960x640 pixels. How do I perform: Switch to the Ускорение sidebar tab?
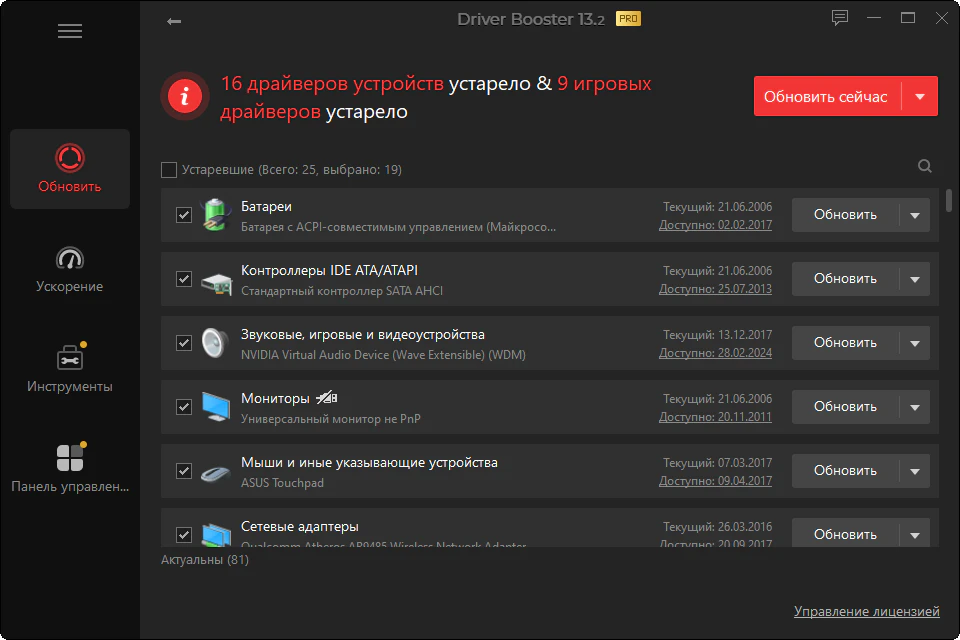click(70, 269)
